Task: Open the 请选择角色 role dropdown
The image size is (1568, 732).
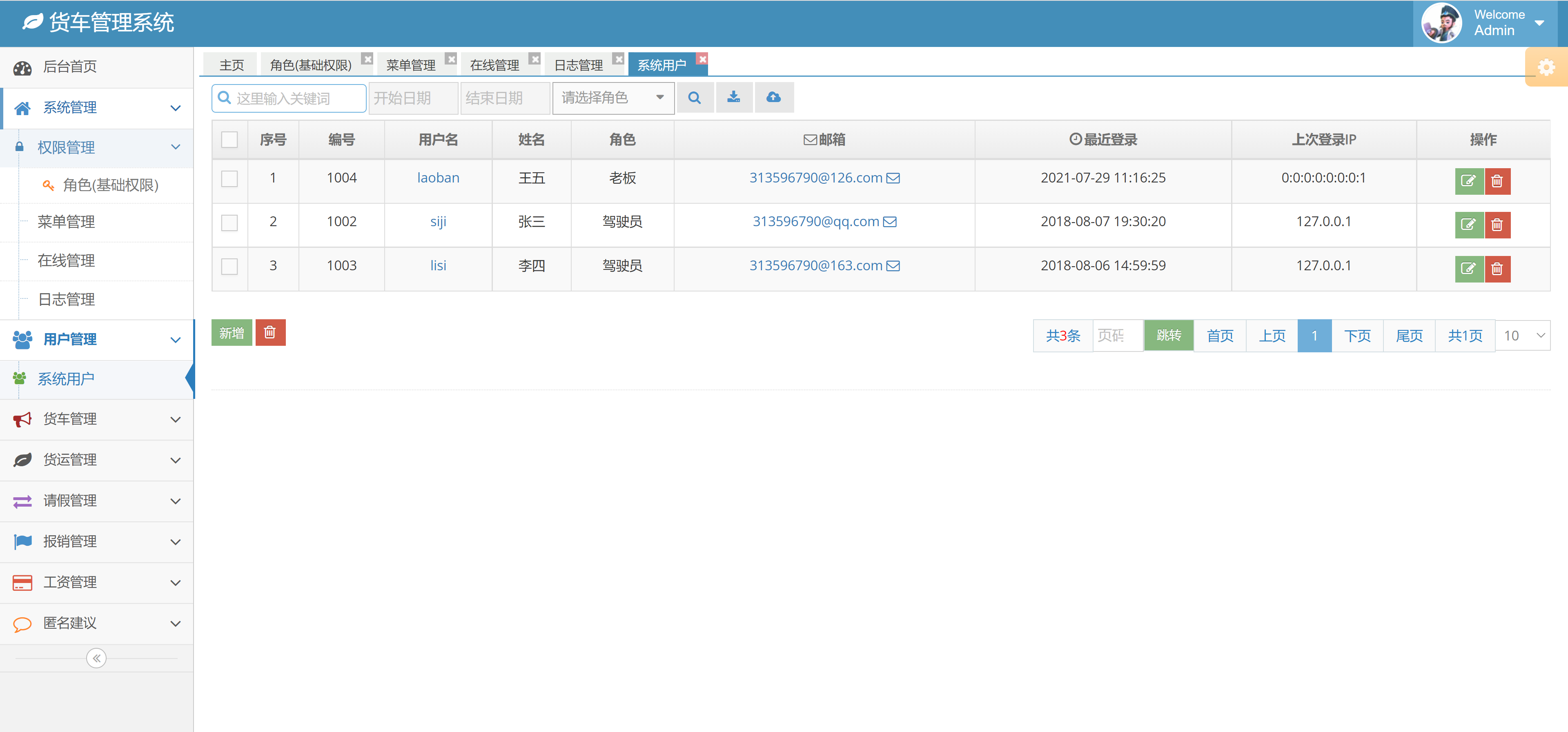Action: click(x=612, y=97)
